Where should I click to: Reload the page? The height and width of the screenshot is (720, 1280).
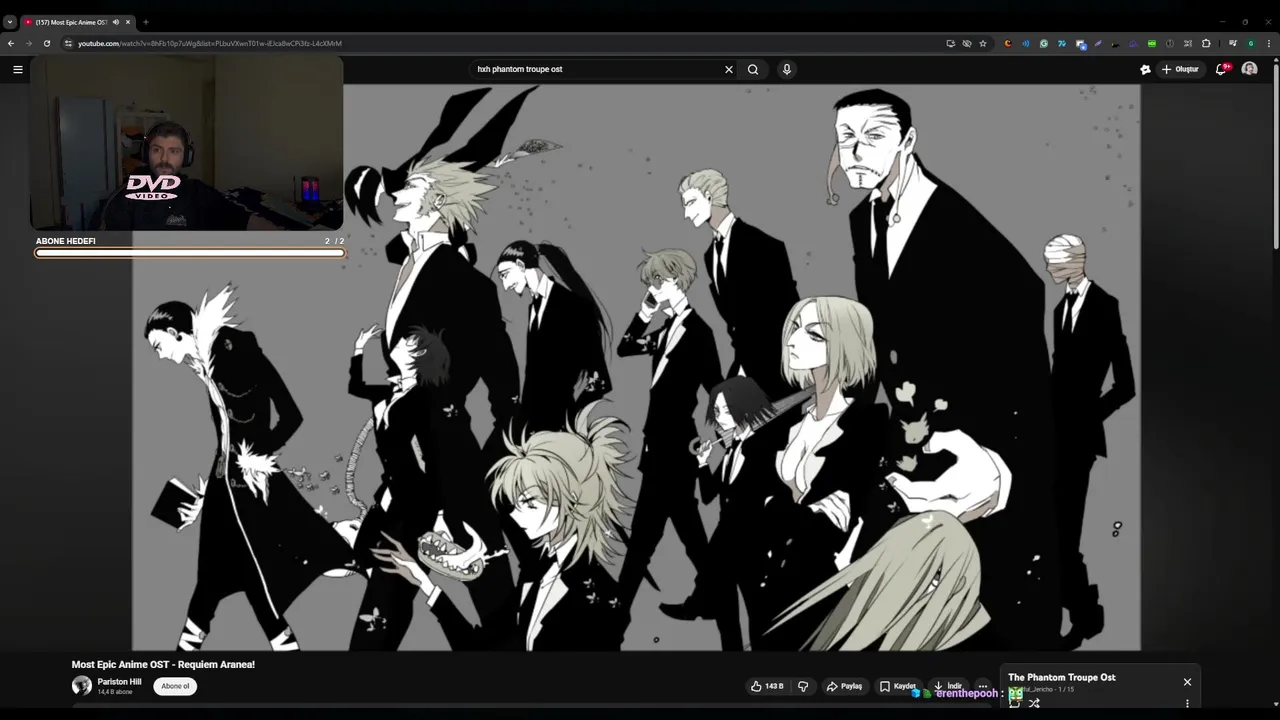(x=46, y=43)
